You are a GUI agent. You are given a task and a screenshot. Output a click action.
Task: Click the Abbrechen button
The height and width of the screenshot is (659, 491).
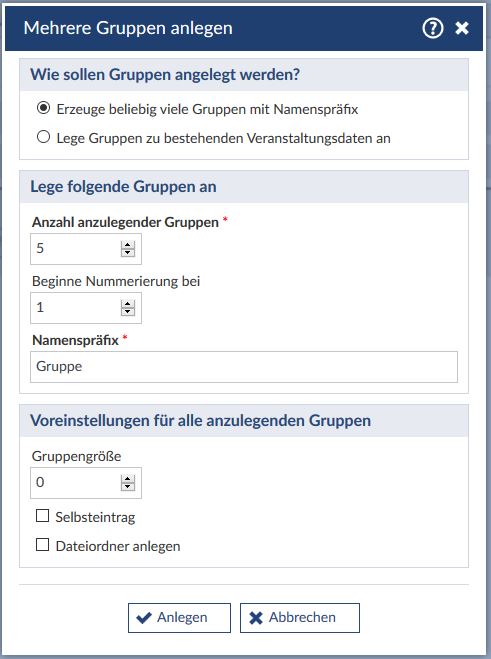pos(300,618)
